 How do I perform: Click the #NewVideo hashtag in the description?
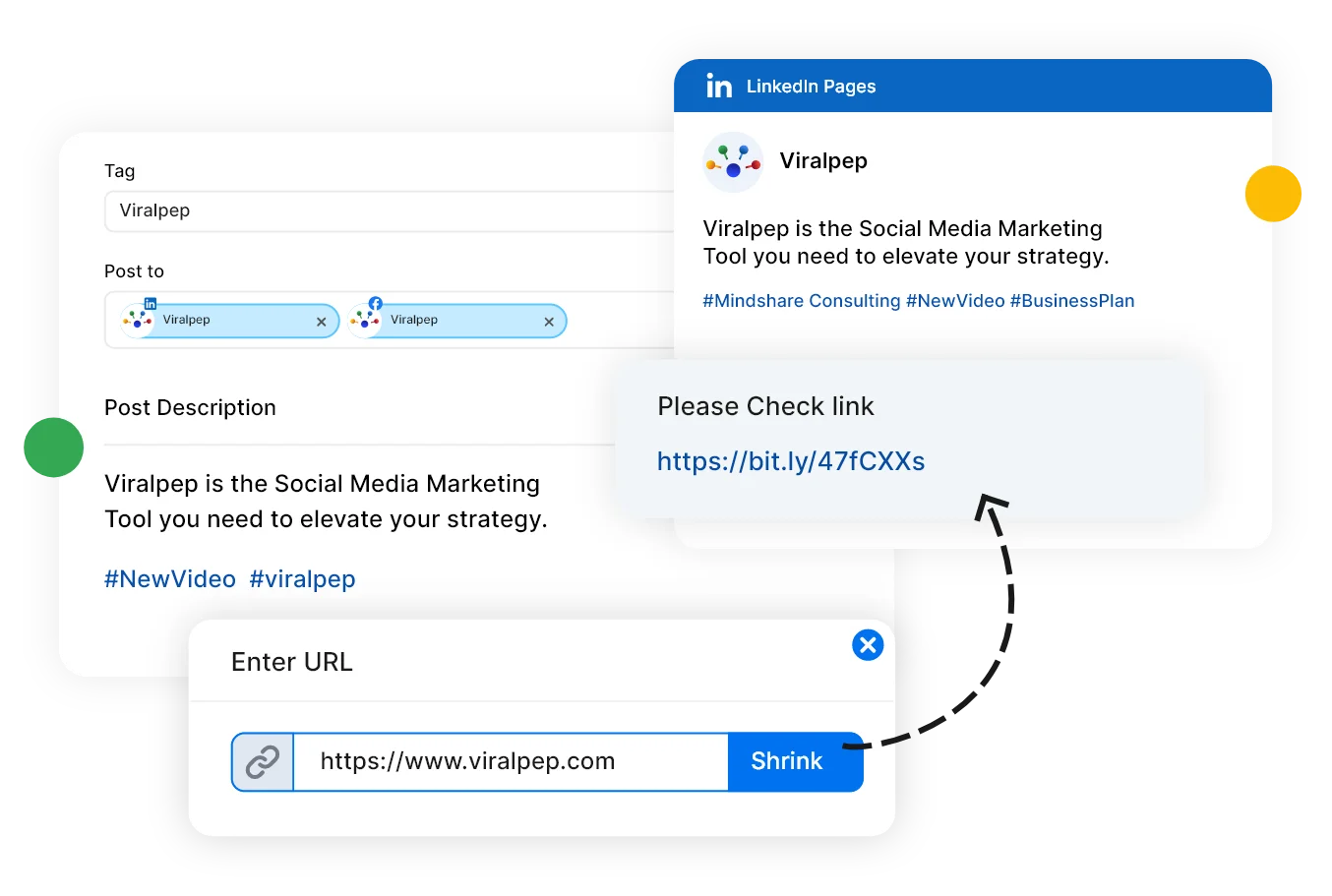tap(169, 578)
